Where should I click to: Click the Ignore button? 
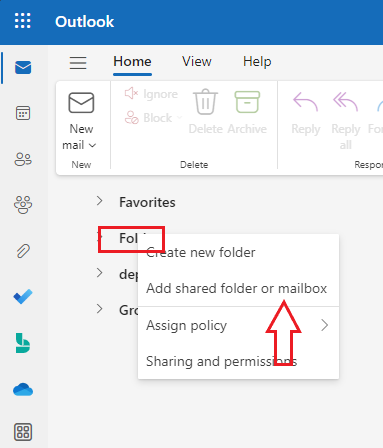[x=151, y=94]
